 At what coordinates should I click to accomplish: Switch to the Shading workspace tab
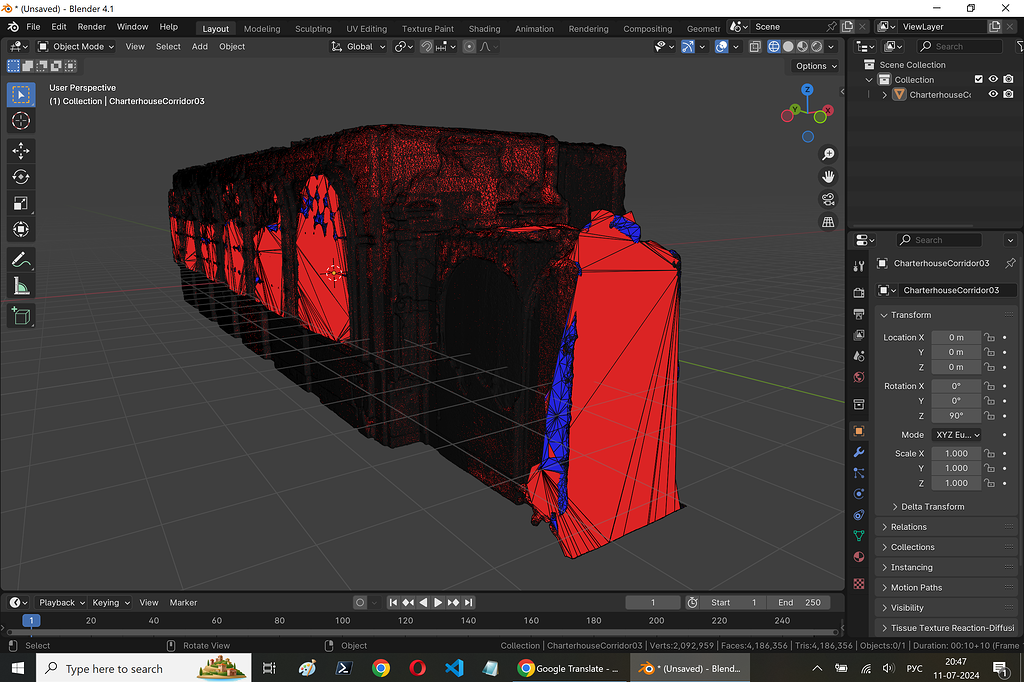click(484, 28)
